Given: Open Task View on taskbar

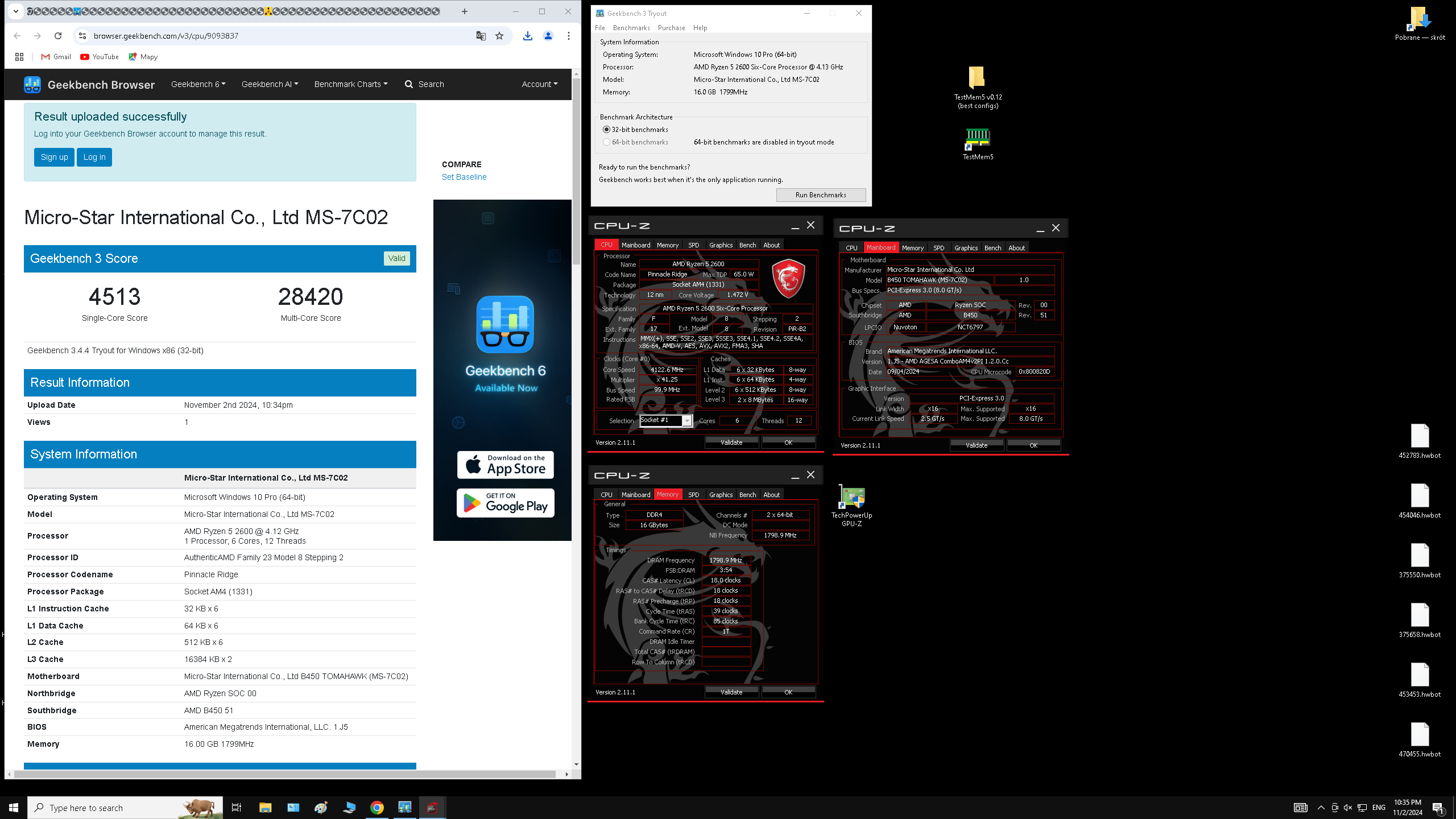Looking at the screenshot, I should coord(237,808).
